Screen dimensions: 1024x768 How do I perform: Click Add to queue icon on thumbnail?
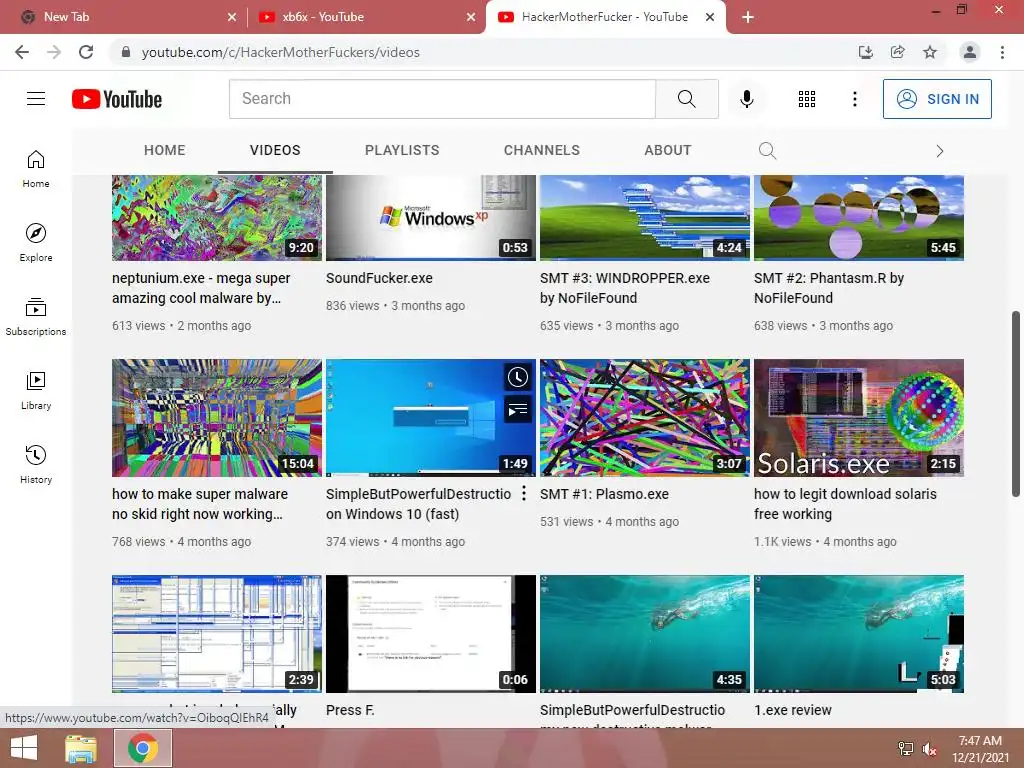518,409
